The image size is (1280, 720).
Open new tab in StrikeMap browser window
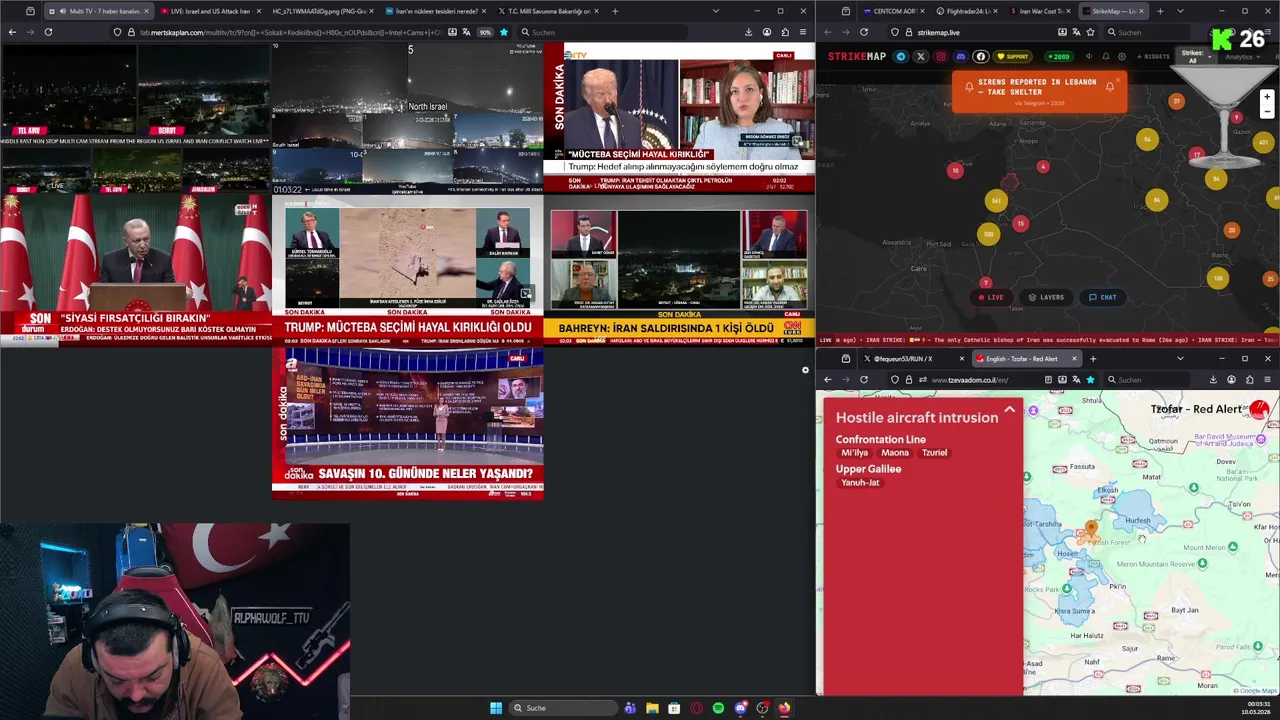pyautogui.click(x=1159, y=11)
